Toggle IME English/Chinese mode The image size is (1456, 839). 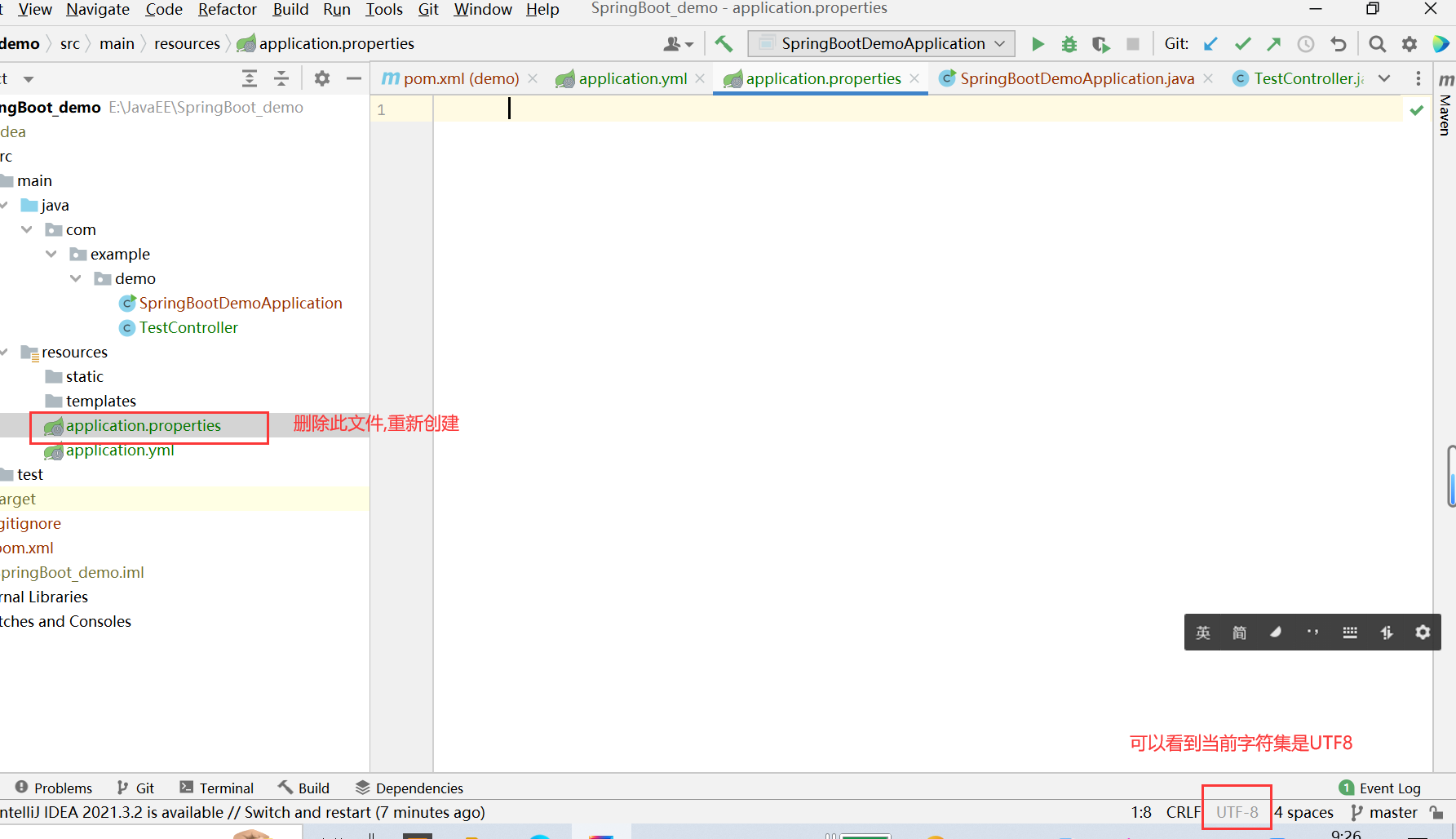click(1203, 633)
